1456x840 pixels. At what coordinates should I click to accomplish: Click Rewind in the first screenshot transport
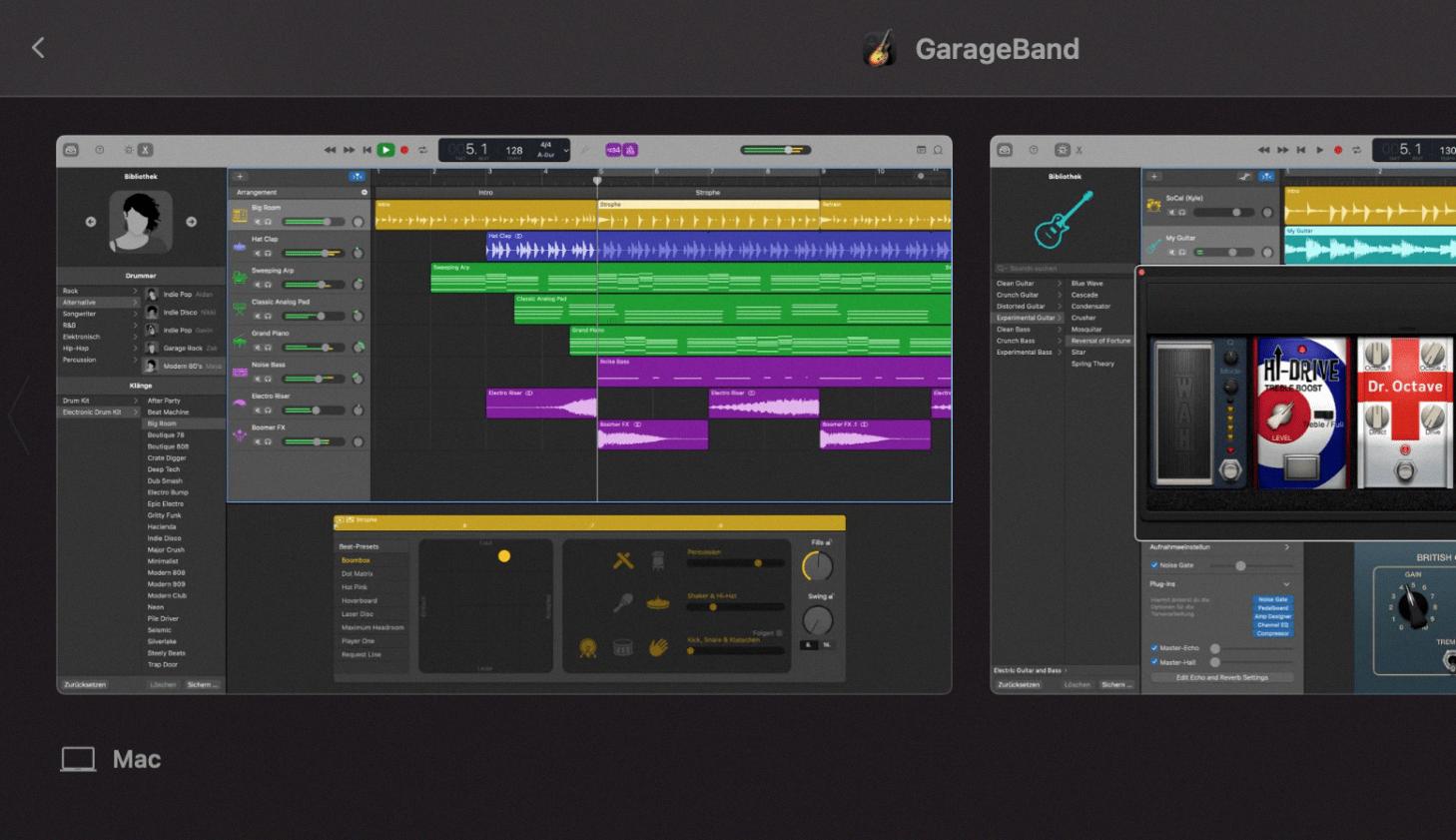click(330, 150)
